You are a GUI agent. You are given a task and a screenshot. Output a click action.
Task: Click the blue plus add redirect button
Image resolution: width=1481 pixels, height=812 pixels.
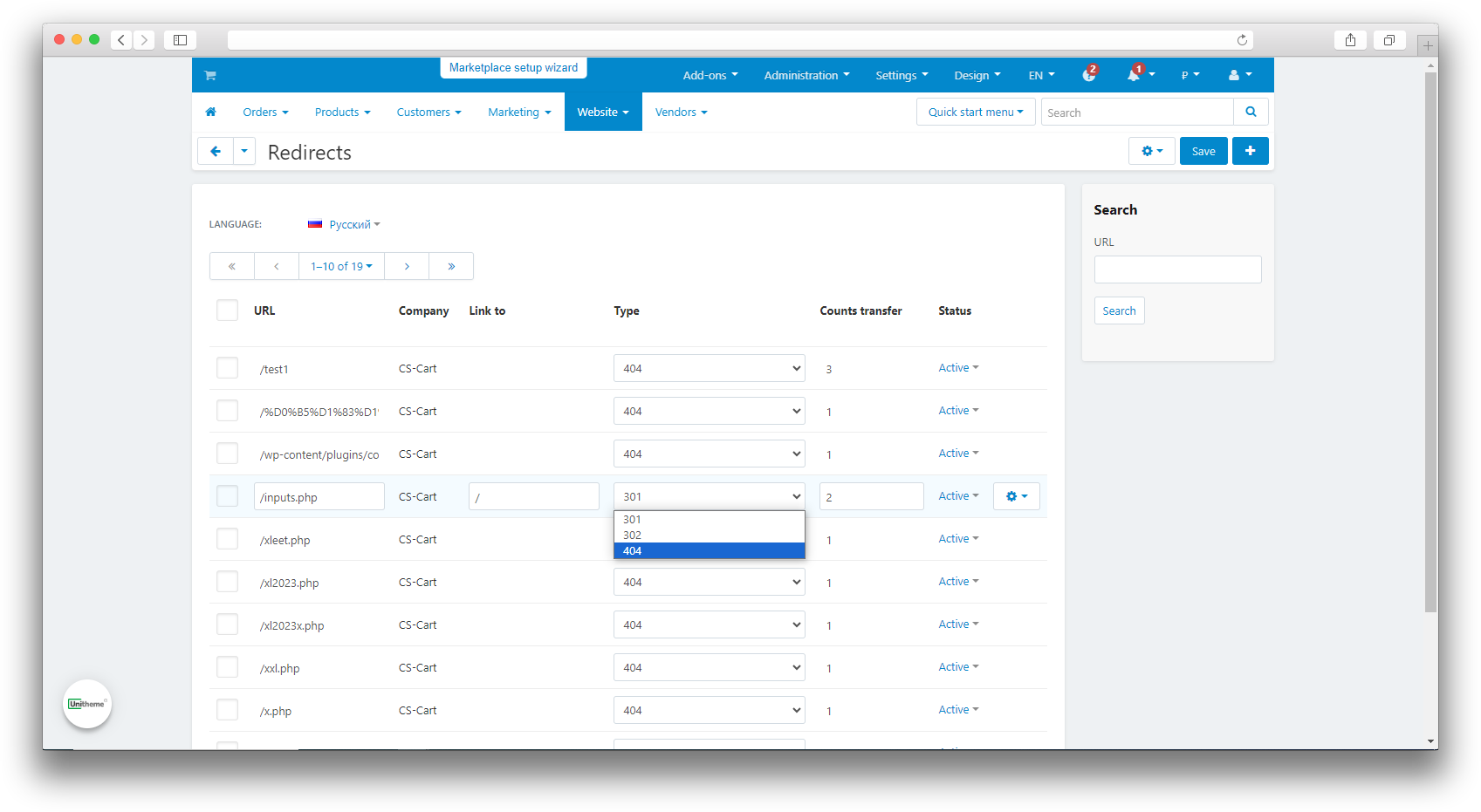[x=1250, y=152]
